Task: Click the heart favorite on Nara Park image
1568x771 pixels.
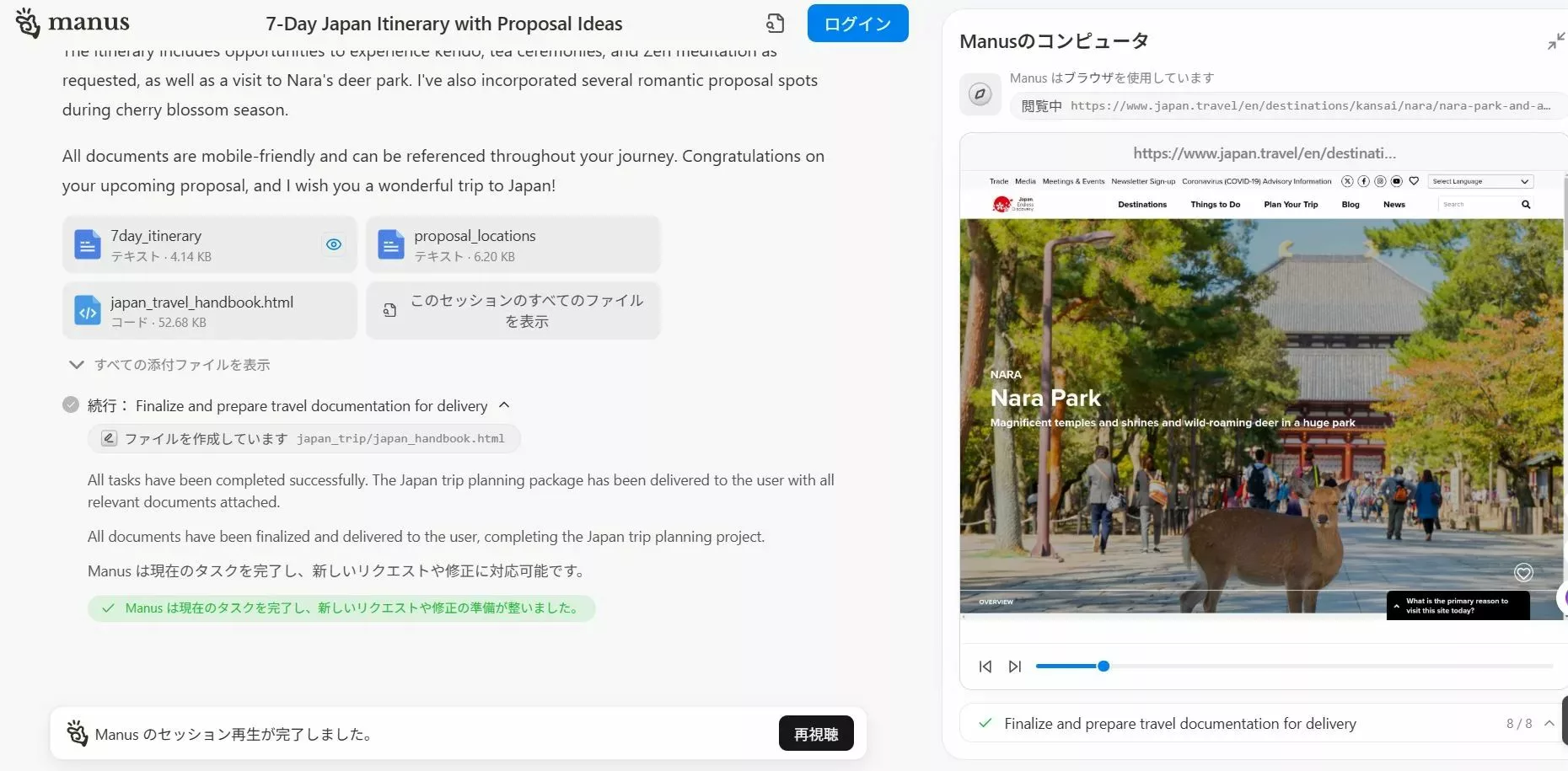Action: (1523, 573)
